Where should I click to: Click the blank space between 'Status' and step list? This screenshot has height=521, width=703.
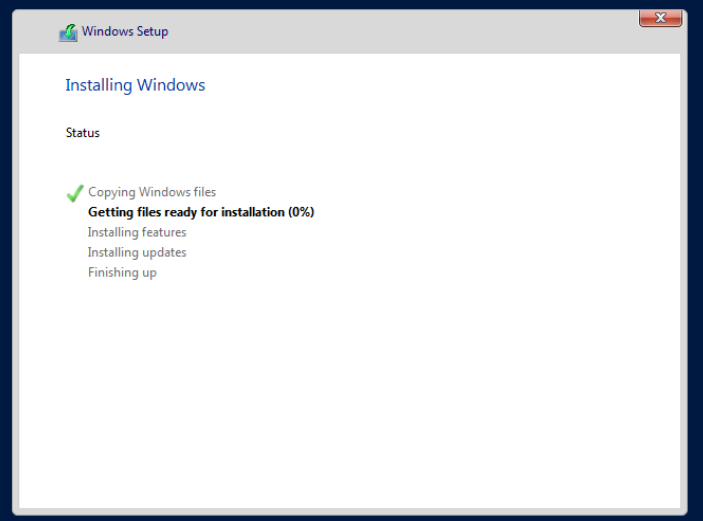pyautogui.click(x=200, y=162)
